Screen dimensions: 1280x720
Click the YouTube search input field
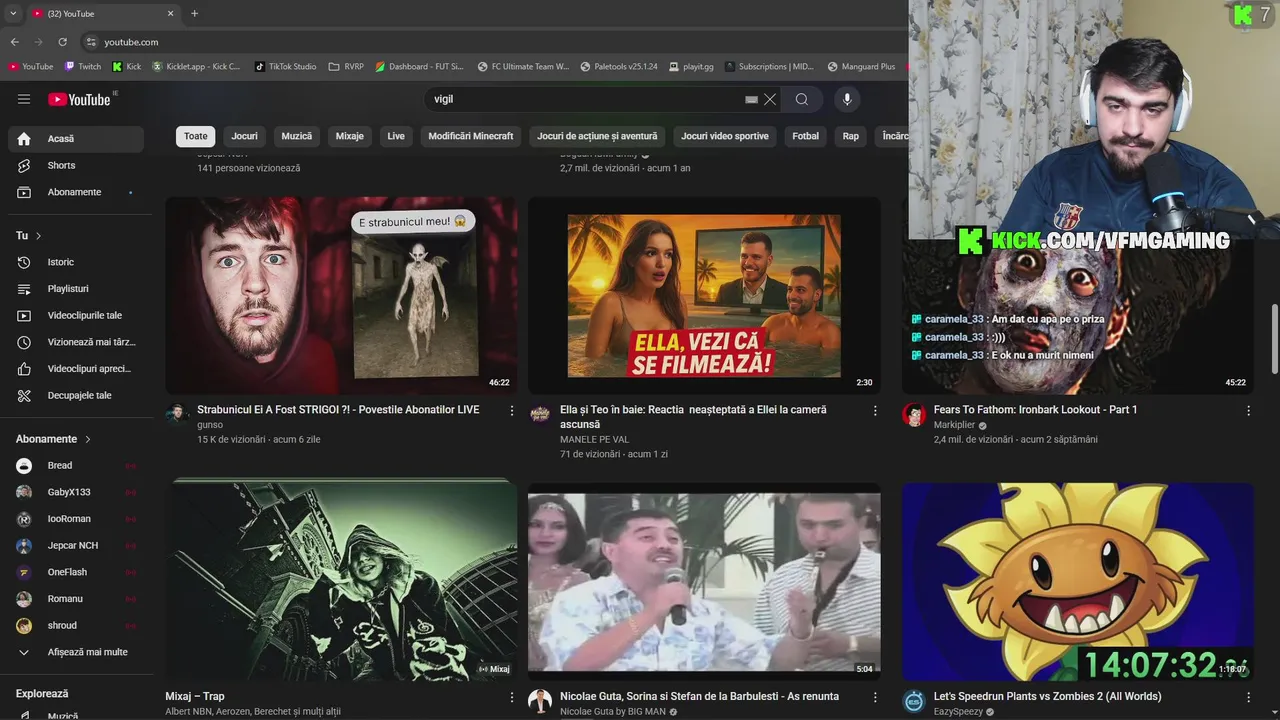click(585, 99)
